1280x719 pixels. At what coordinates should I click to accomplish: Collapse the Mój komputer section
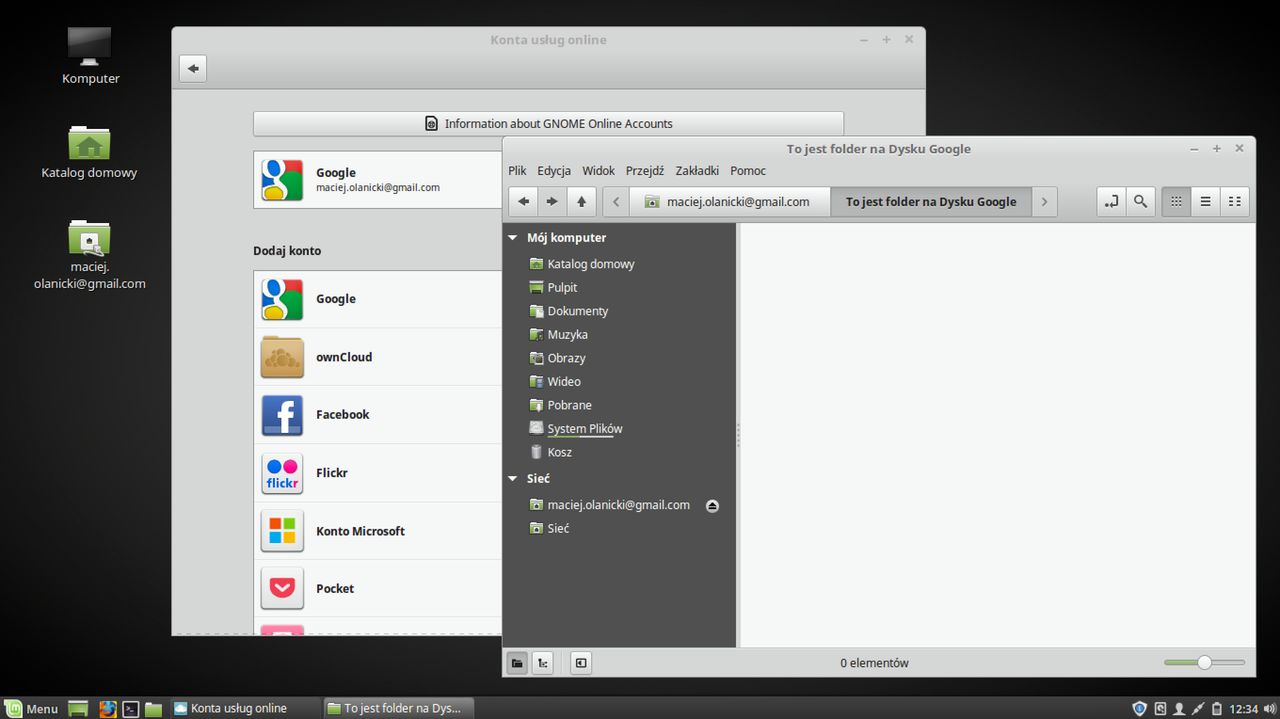(x=513, y=238)
